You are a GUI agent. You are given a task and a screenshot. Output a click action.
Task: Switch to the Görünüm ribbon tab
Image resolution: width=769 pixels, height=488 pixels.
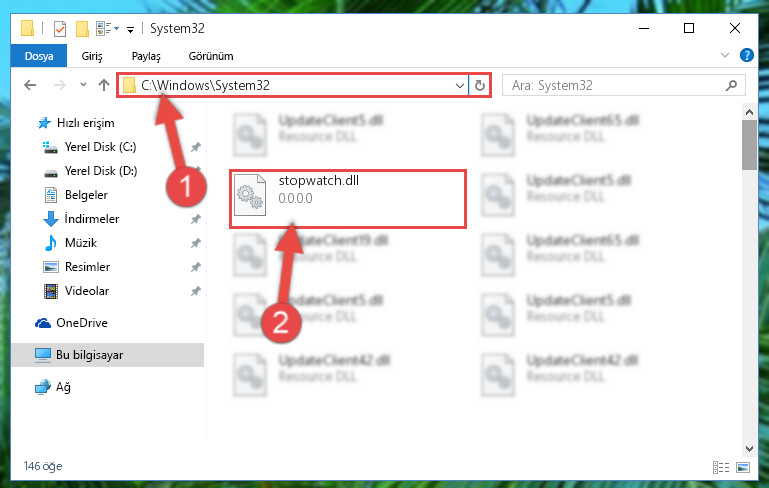pyautogui.click(x=211, y=56)
